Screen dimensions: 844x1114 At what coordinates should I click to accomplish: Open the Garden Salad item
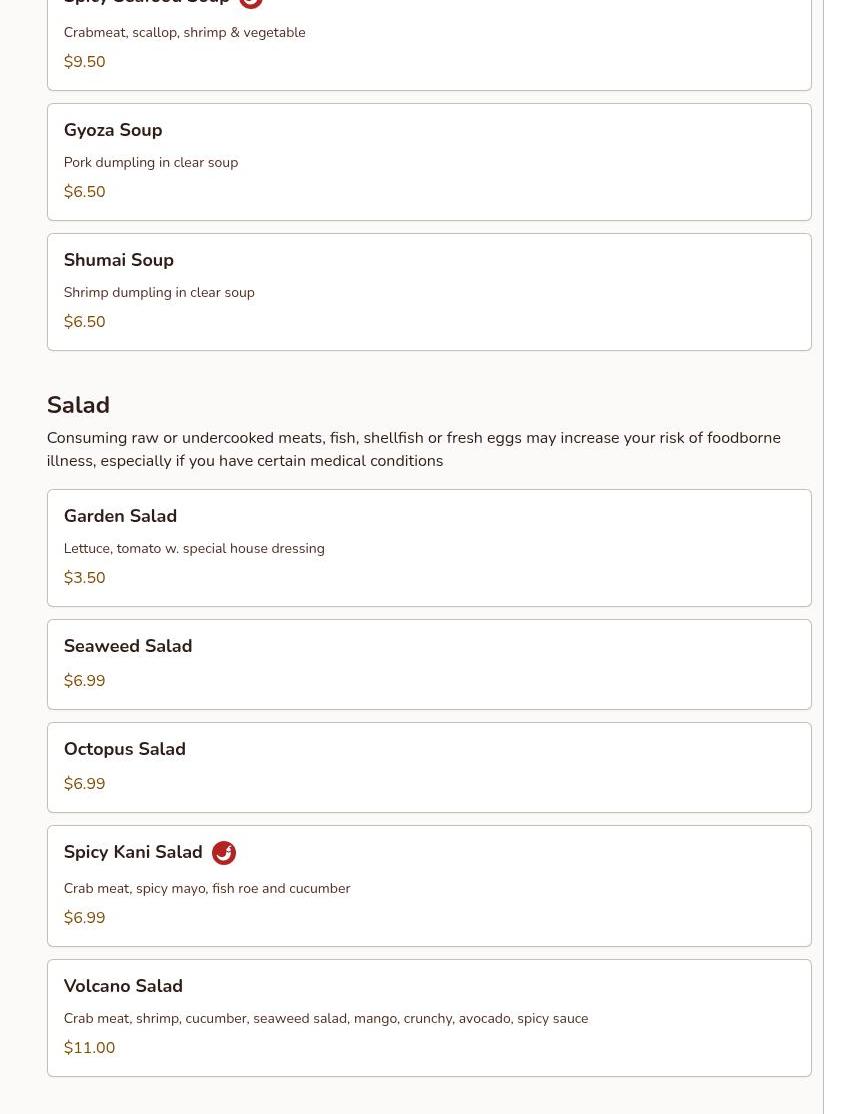(120, 516)
